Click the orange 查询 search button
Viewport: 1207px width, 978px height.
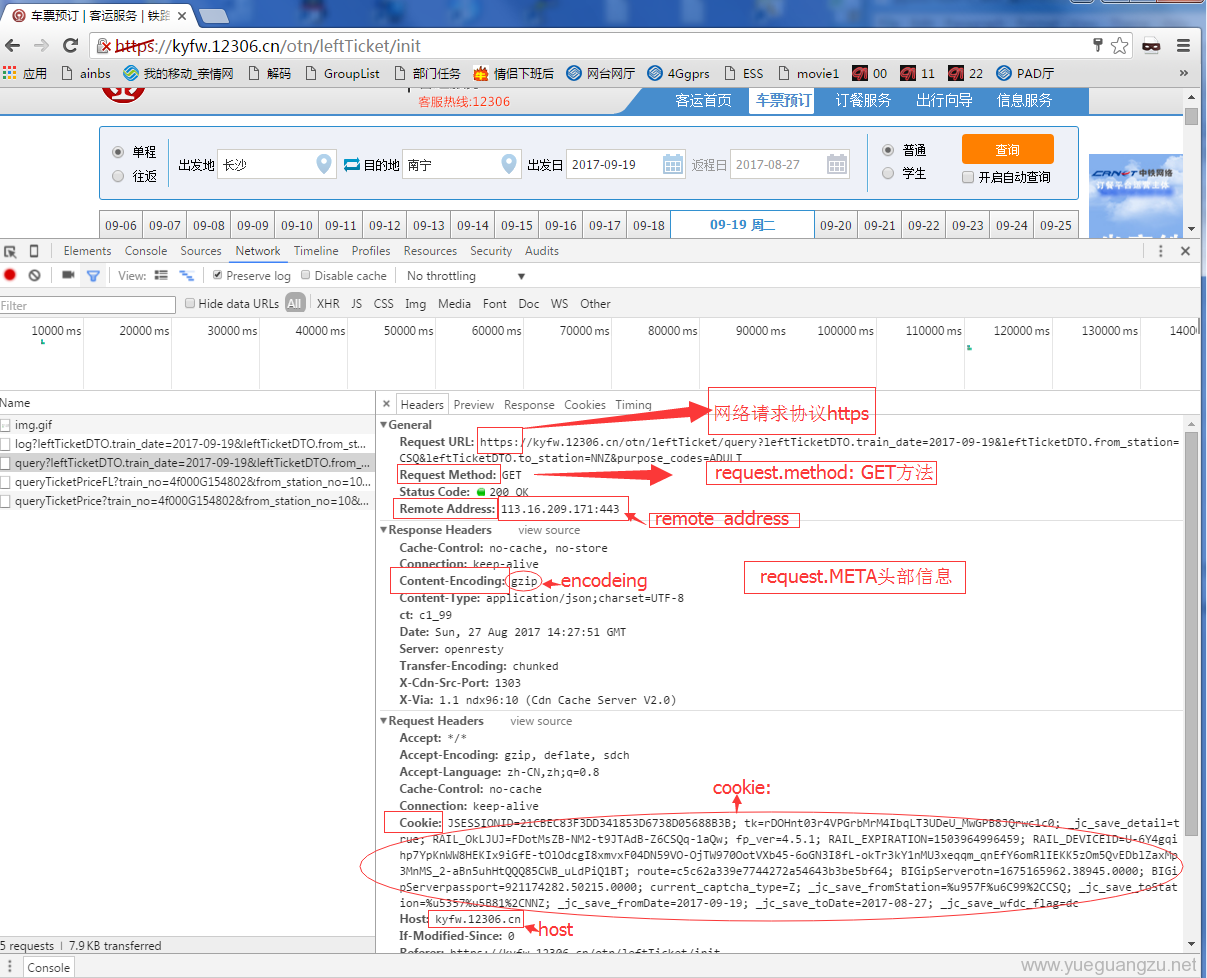click(1007, 149)
